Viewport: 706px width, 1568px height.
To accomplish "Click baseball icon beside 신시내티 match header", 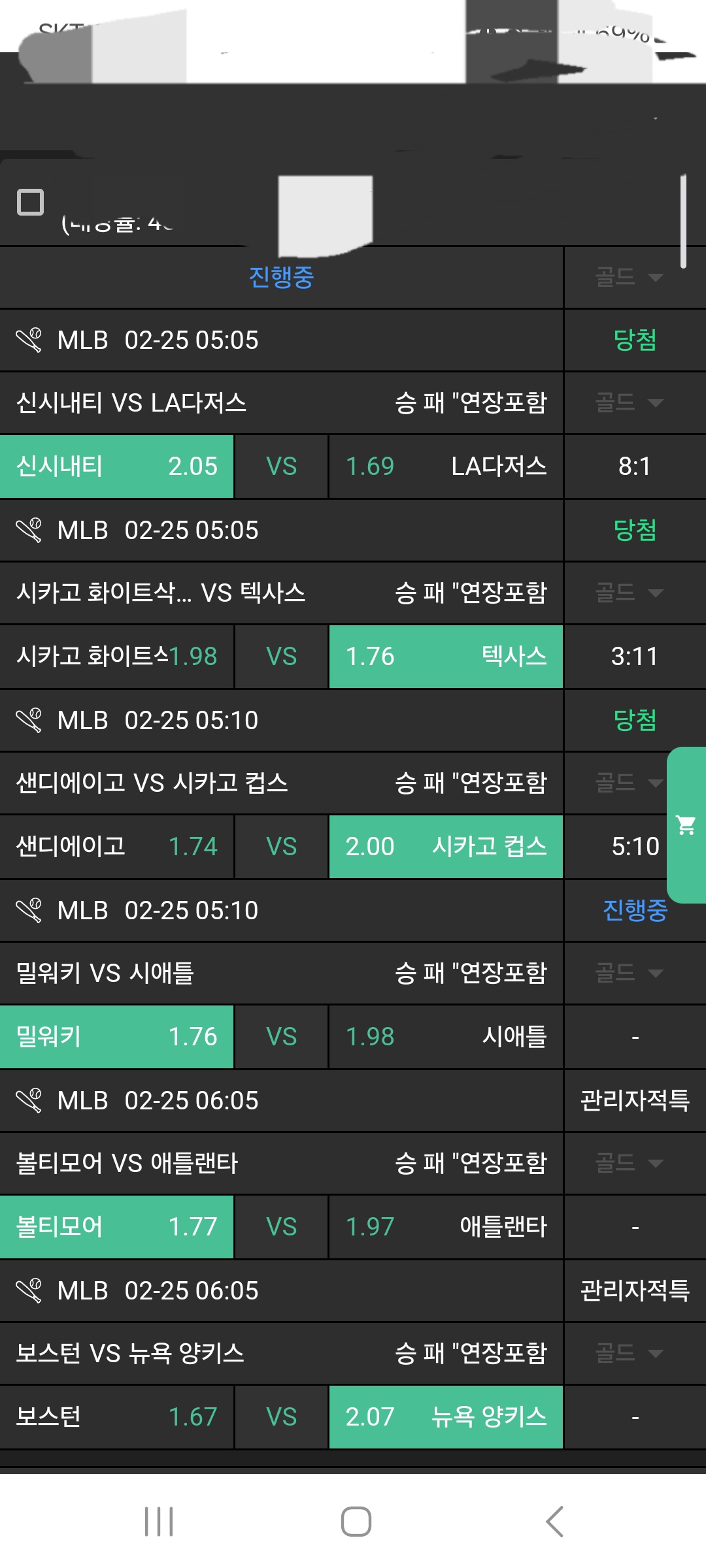I will pos(29,340).
